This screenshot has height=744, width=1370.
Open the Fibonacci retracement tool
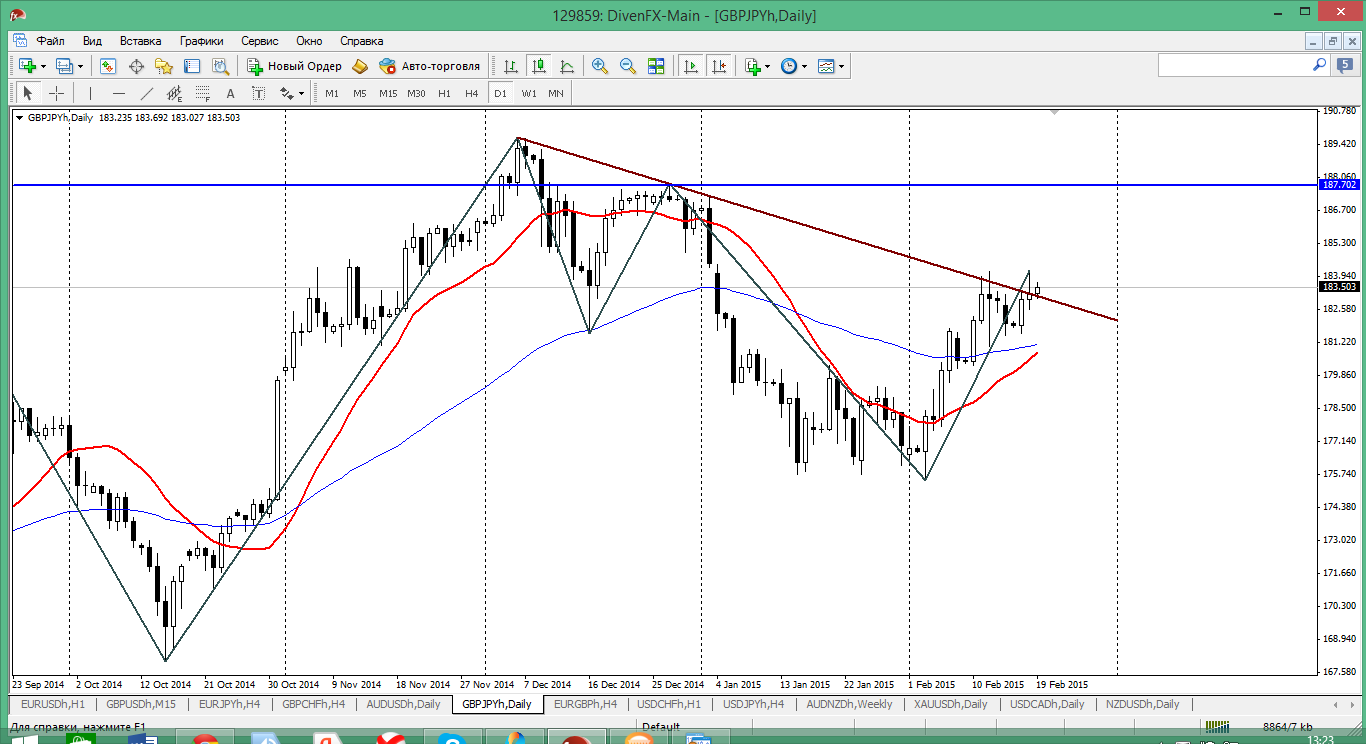point(203,93)
